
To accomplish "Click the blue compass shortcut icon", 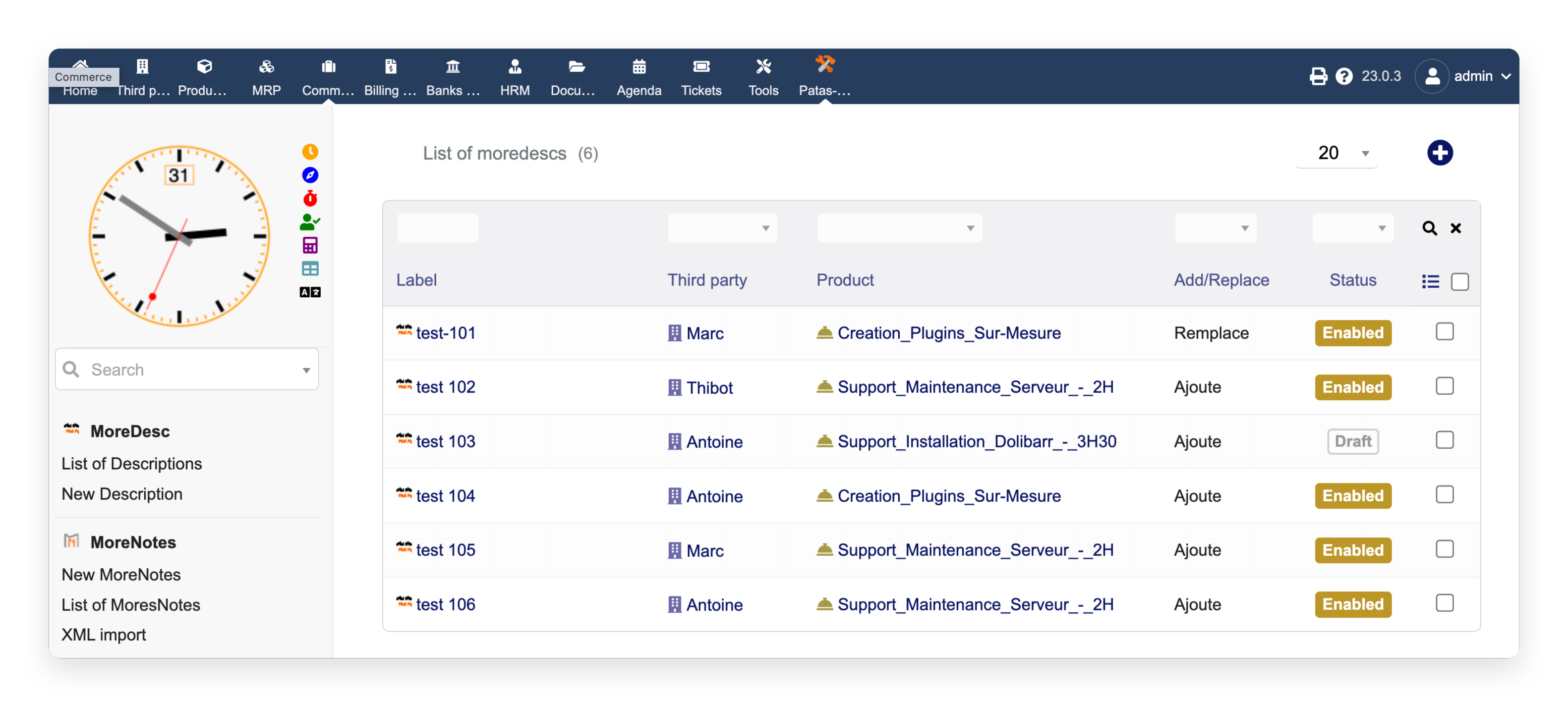I will point(310,176).
